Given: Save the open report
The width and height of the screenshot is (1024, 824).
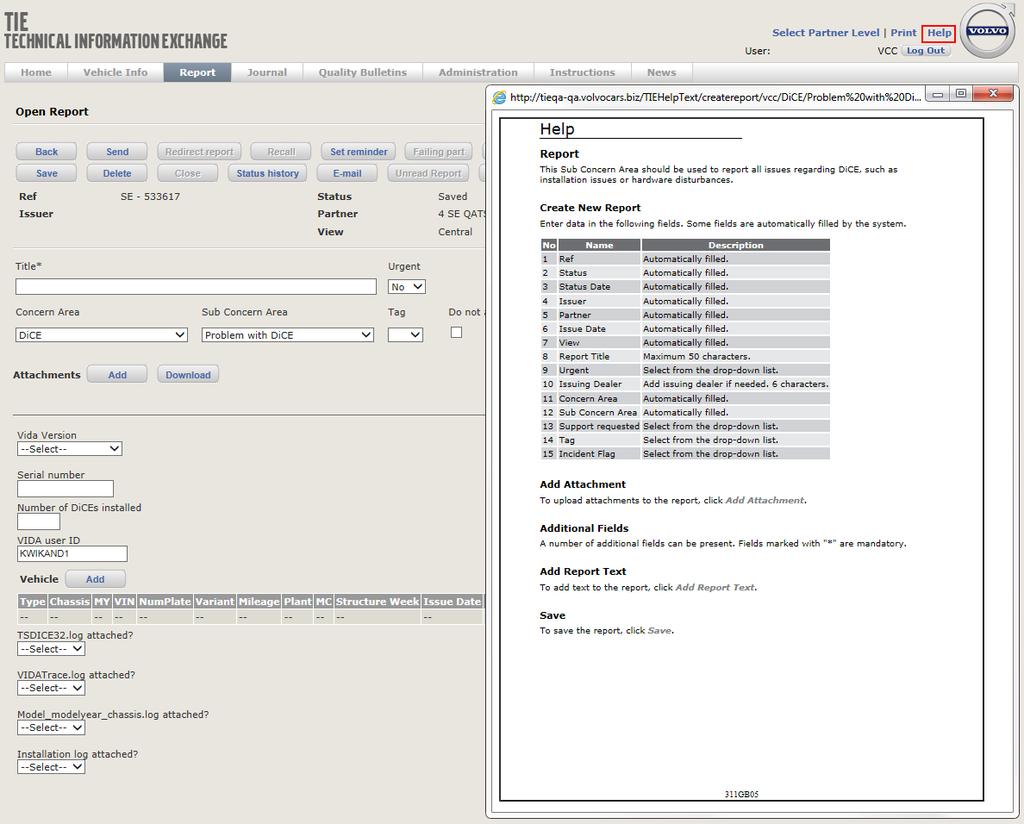Looking at the screenshot, I should 46,173.
